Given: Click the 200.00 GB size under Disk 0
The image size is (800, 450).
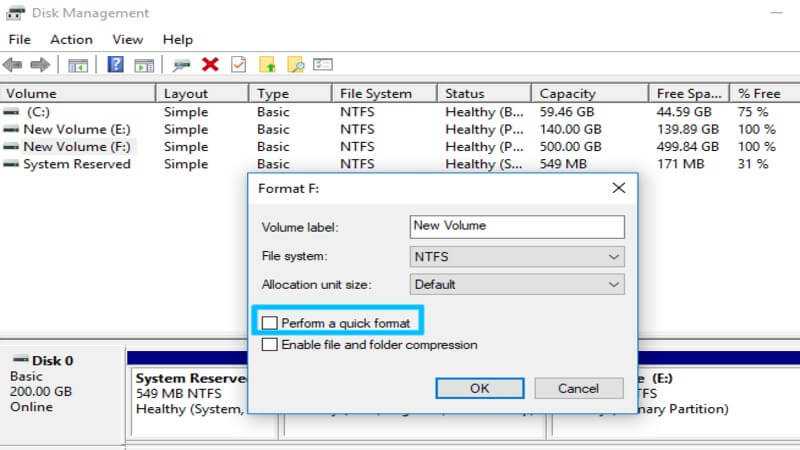Looking at the screenshot, I should [x=41, y=391].
